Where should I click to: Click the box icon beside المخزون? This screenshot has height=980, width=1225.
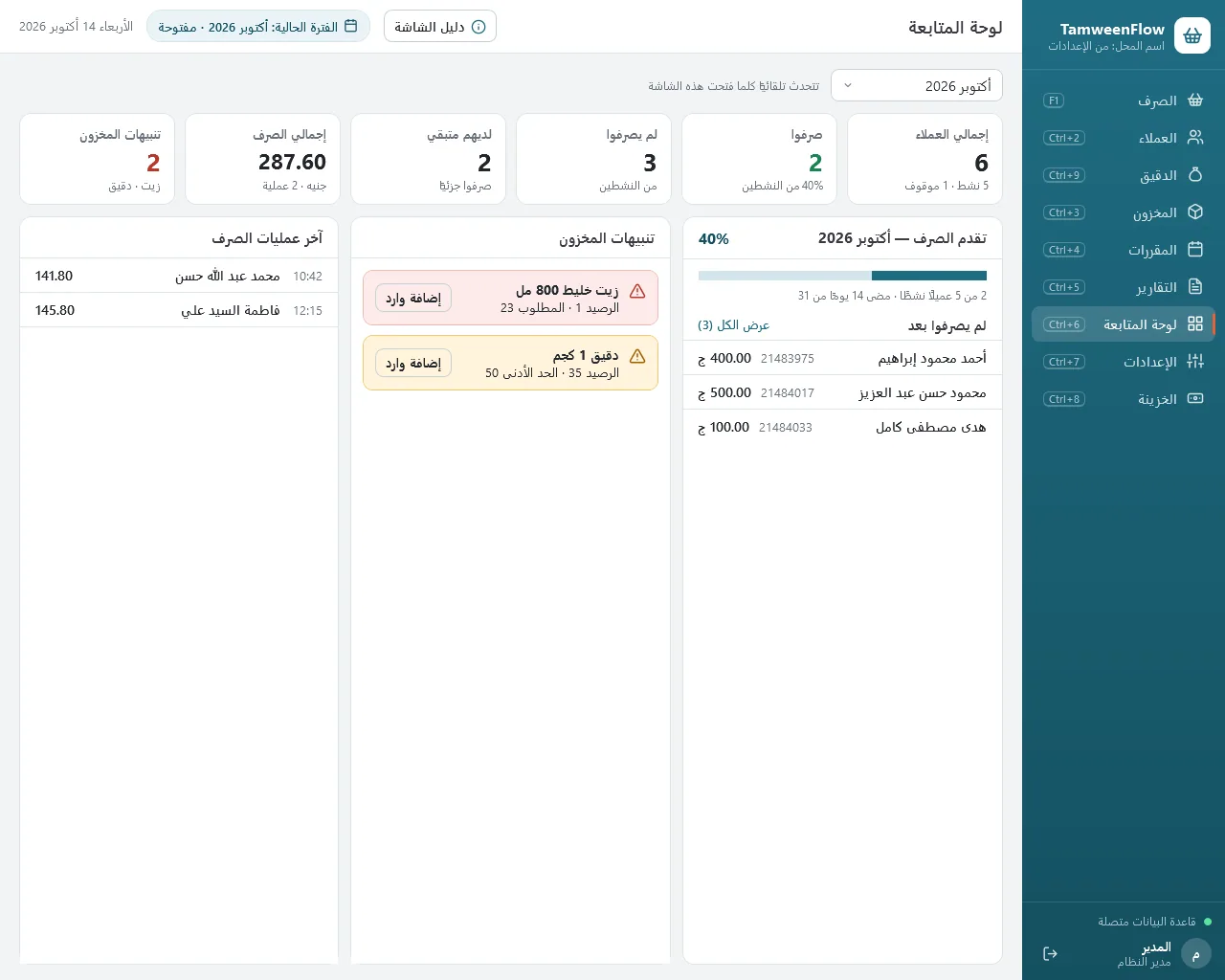click(x=1195, y=212)
